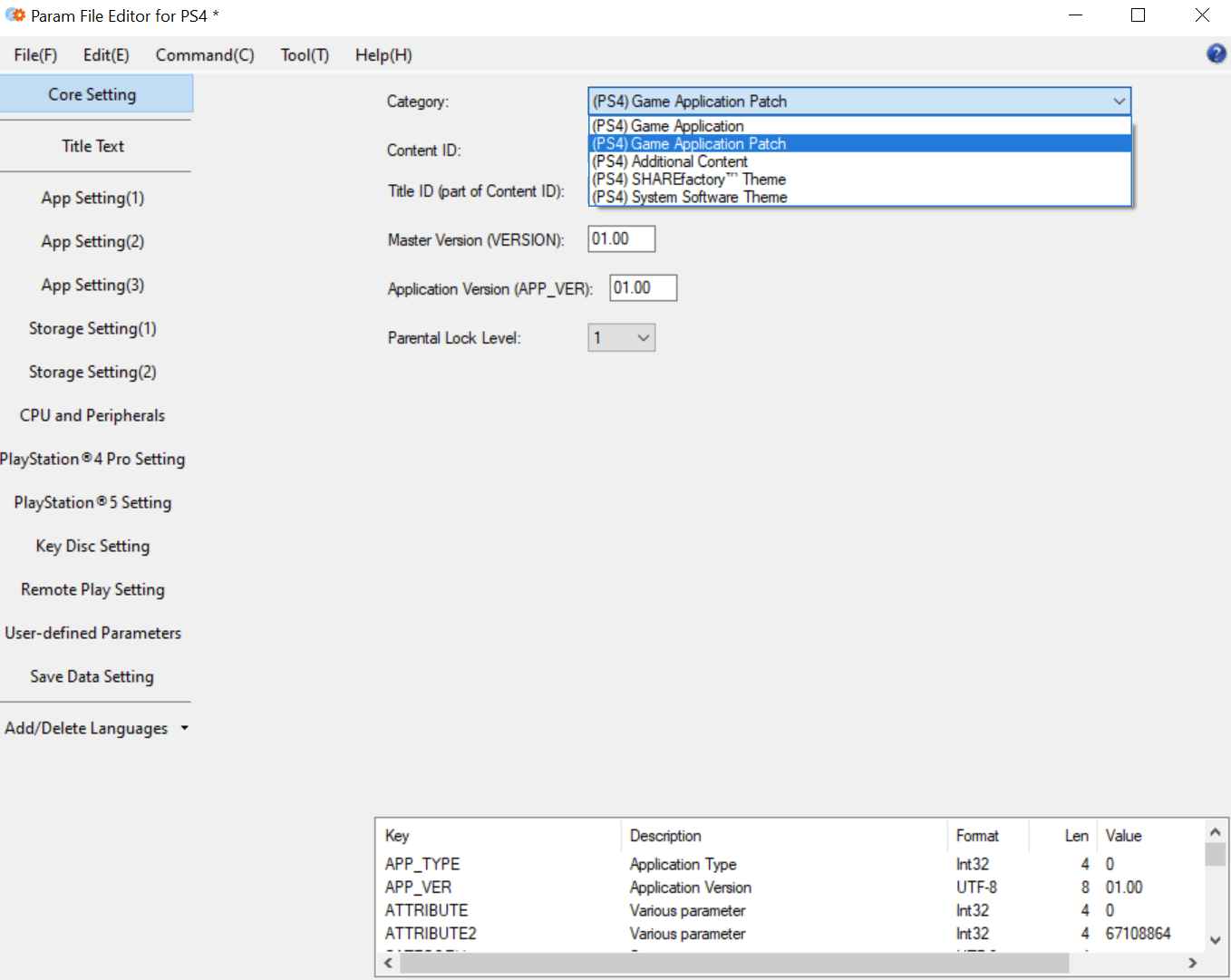This screenshot has width=1231, height=980.
Task: Maximize the Param File Editor window
Action: [1139, 15]
